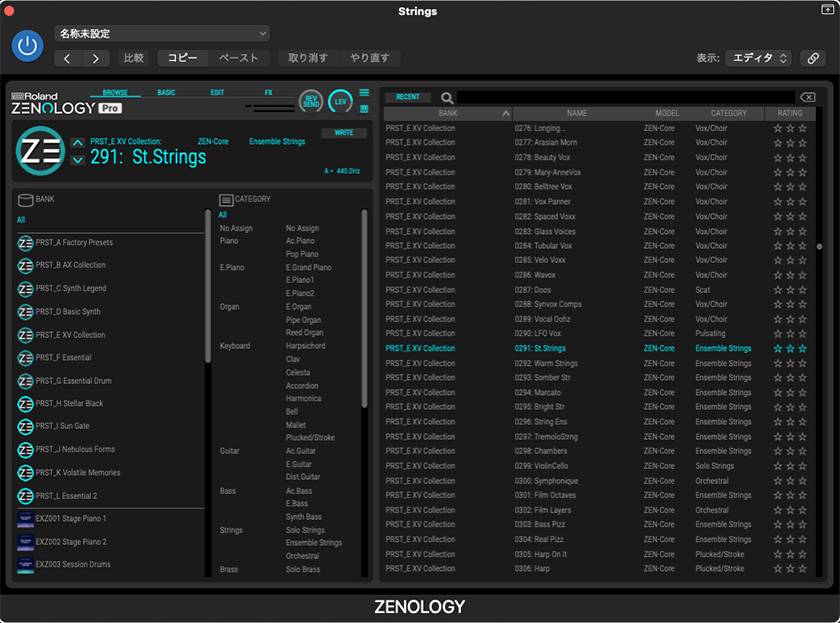The width and height of the screenshot is (840, 623).
Task: Clear search with the backspace icon
Action: click(x=808, y=97)
